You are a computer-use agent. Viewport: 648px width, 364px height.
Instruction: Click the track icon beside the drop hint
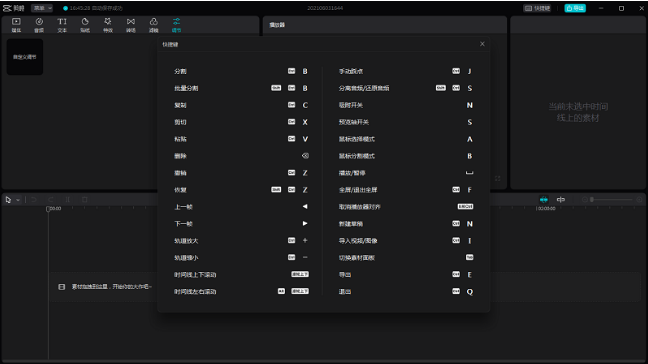tap(62, 287)
